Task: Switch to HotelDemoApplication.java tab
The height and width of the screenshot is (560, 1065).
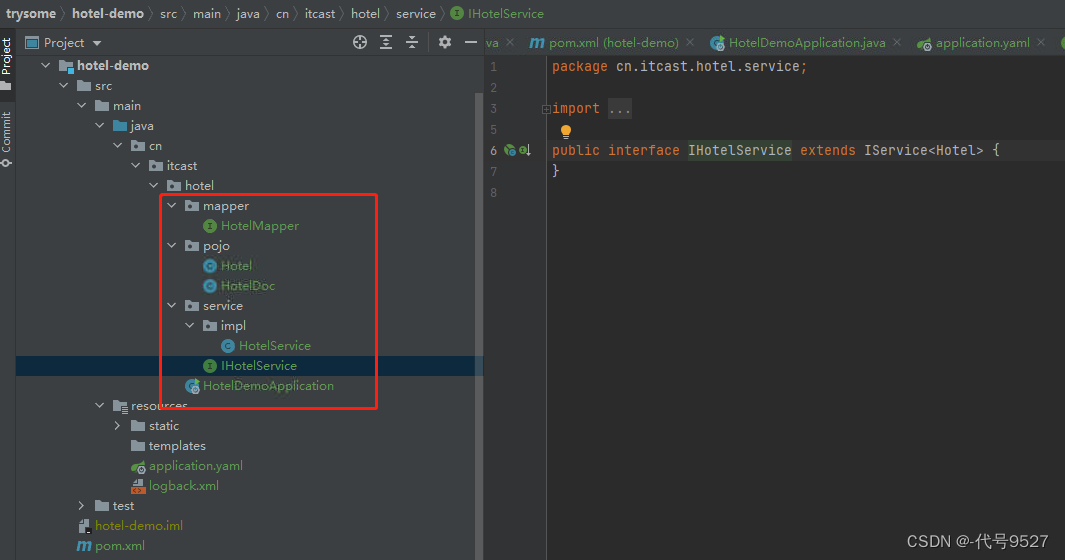Action: (x=798, y=43)
